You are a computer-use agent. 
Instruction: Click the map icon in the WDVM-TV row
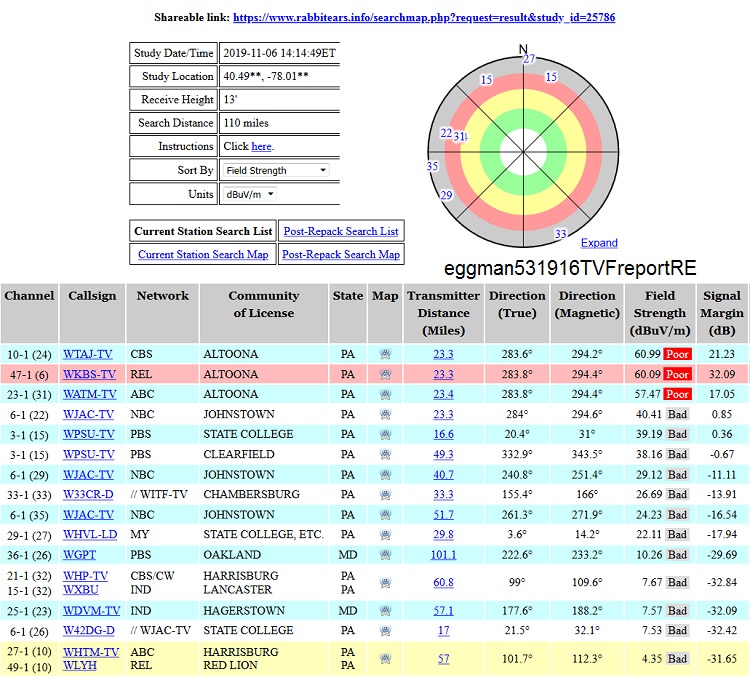384,610
